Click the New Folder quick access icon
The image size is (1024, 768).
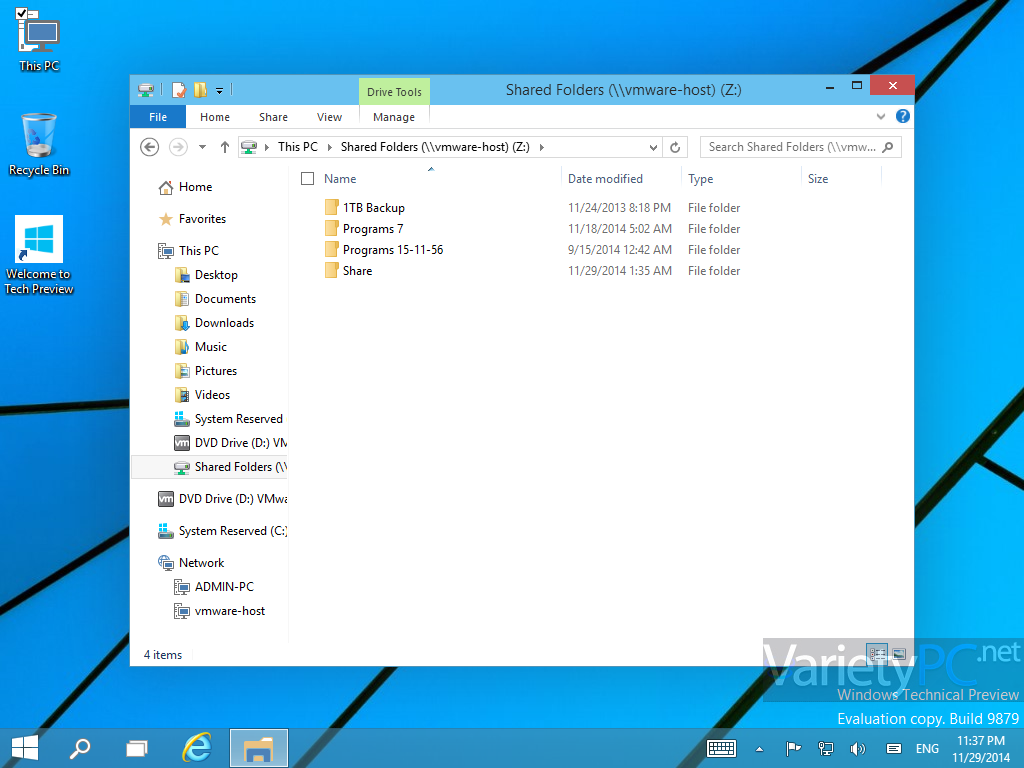[x=200, y=90]
